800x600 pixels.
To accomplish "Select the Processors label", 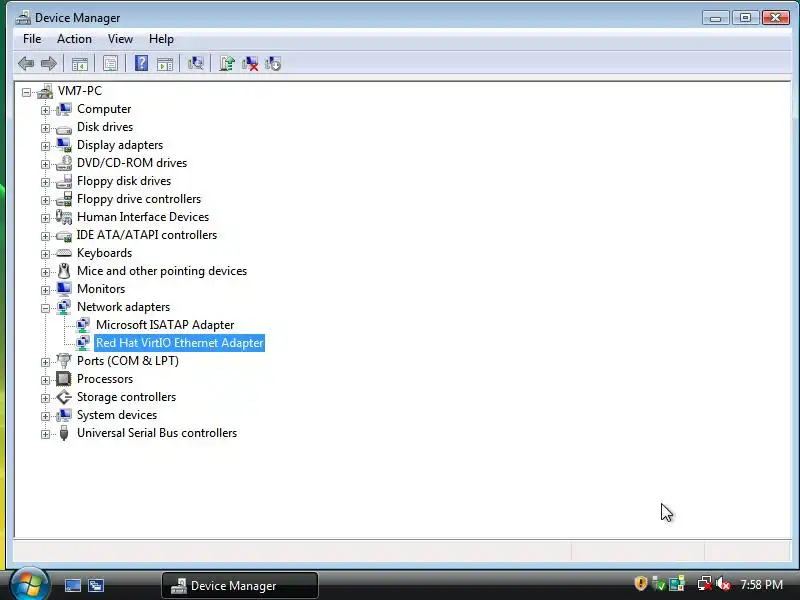I will click(x=105, y=379).
